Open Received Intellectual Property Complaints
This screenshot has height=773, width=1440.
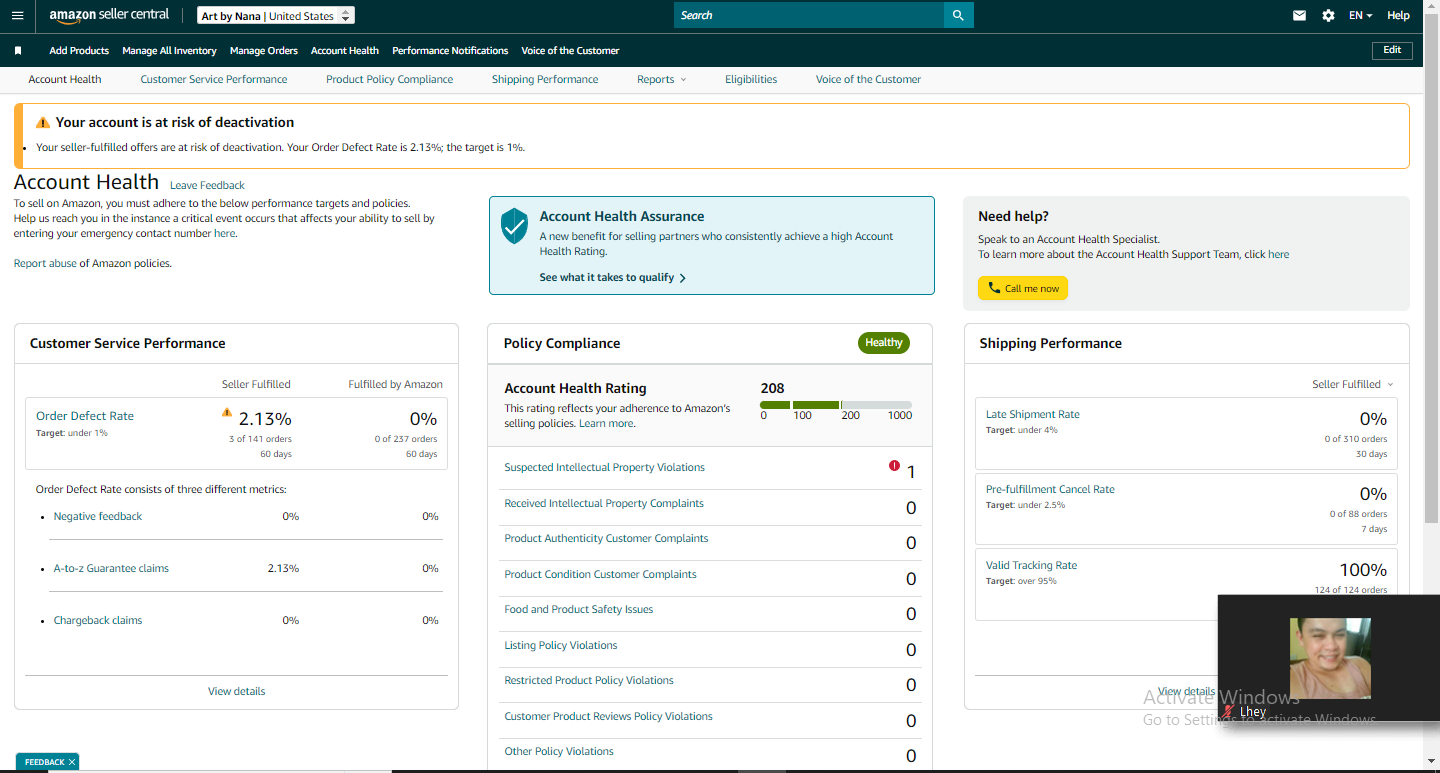[604, 503]
